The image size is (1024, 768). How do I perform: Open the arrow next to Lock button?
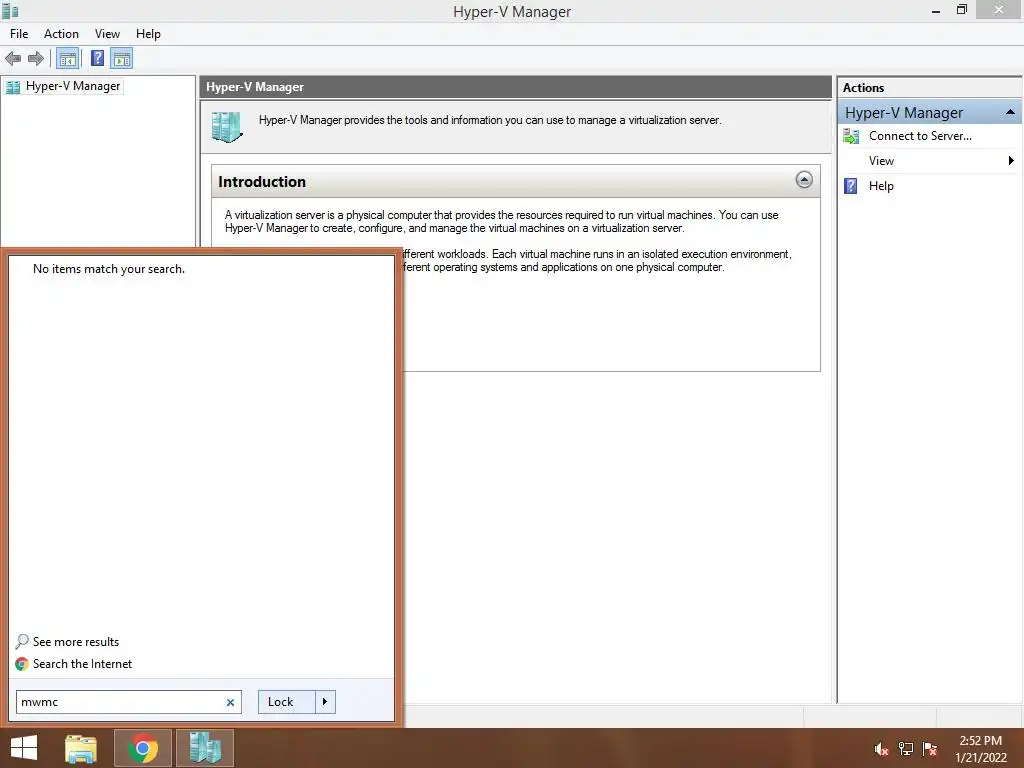325,702
